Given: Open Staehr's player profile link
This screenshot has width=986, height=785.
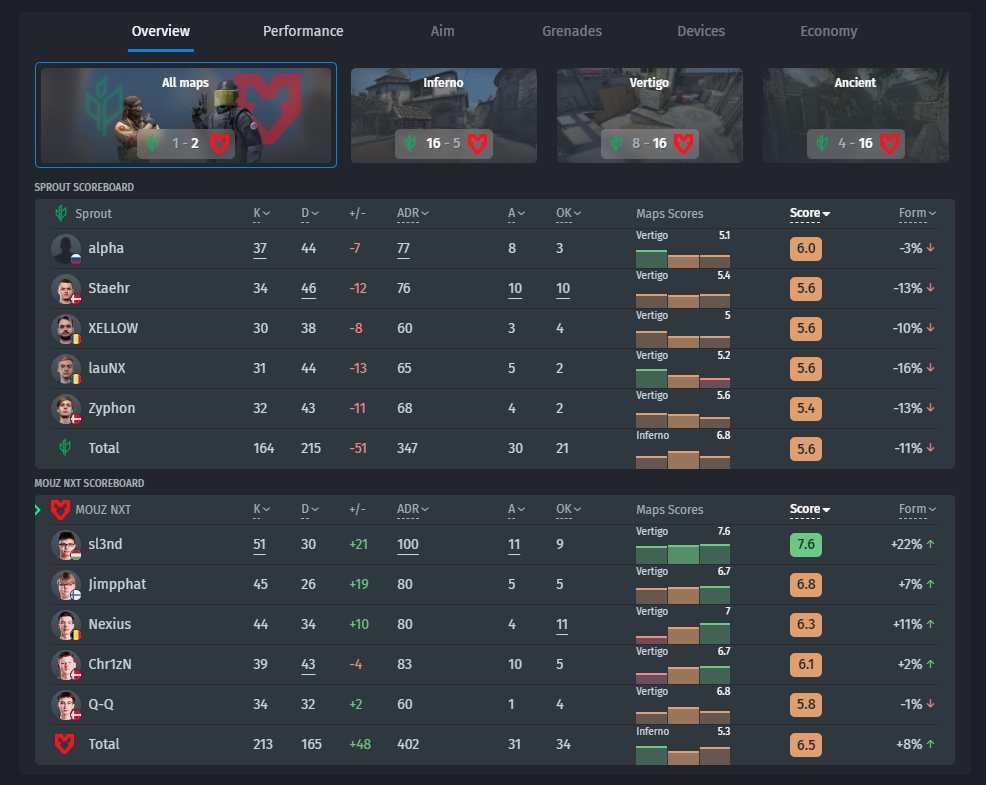Looking at the screenshot, I should point(109,288).
